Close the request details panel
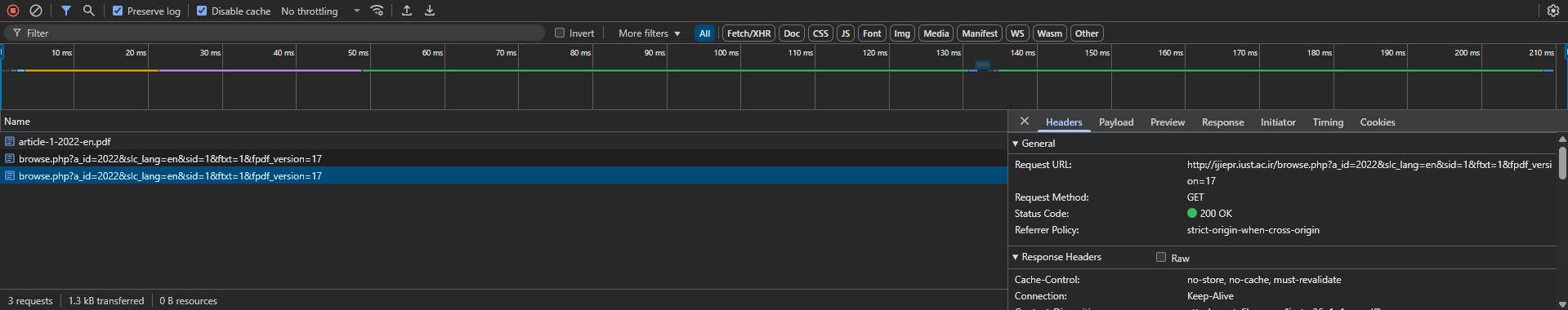 click(x=1025, y=121)
